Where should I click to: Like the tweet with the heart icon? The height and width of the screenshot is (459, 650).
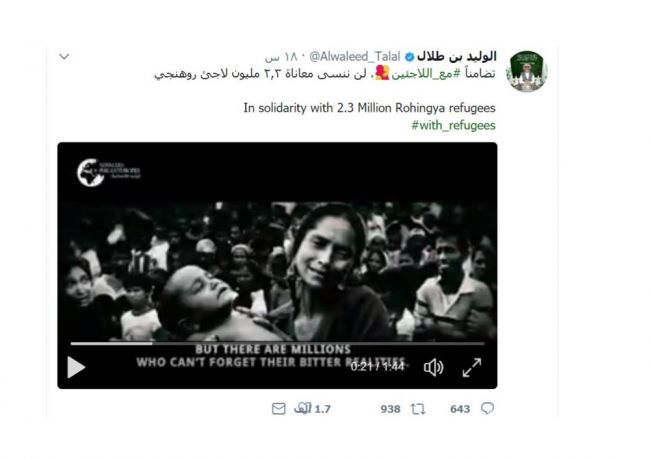point(303,408)
